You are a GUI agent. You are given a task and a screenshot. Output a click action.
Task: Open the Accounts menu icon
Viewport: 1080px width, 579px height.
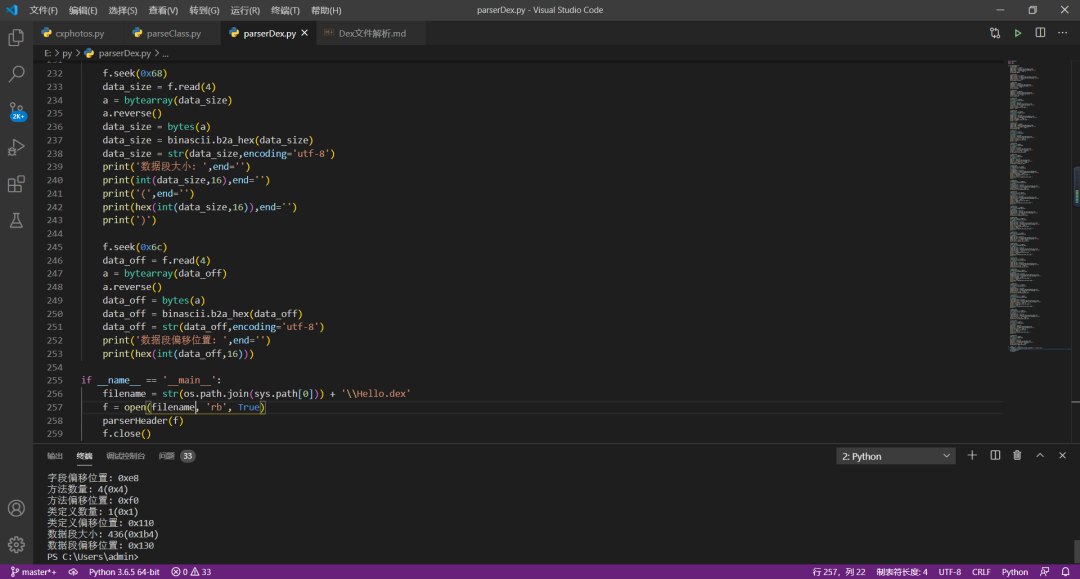coord(16,508)
